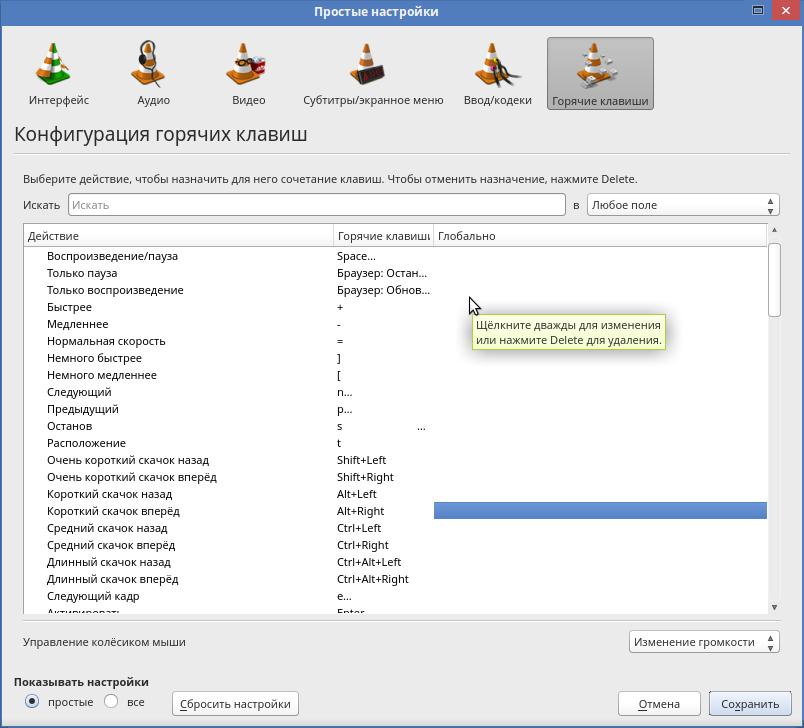Select the Немного медленнее row

tap(395, 375)
